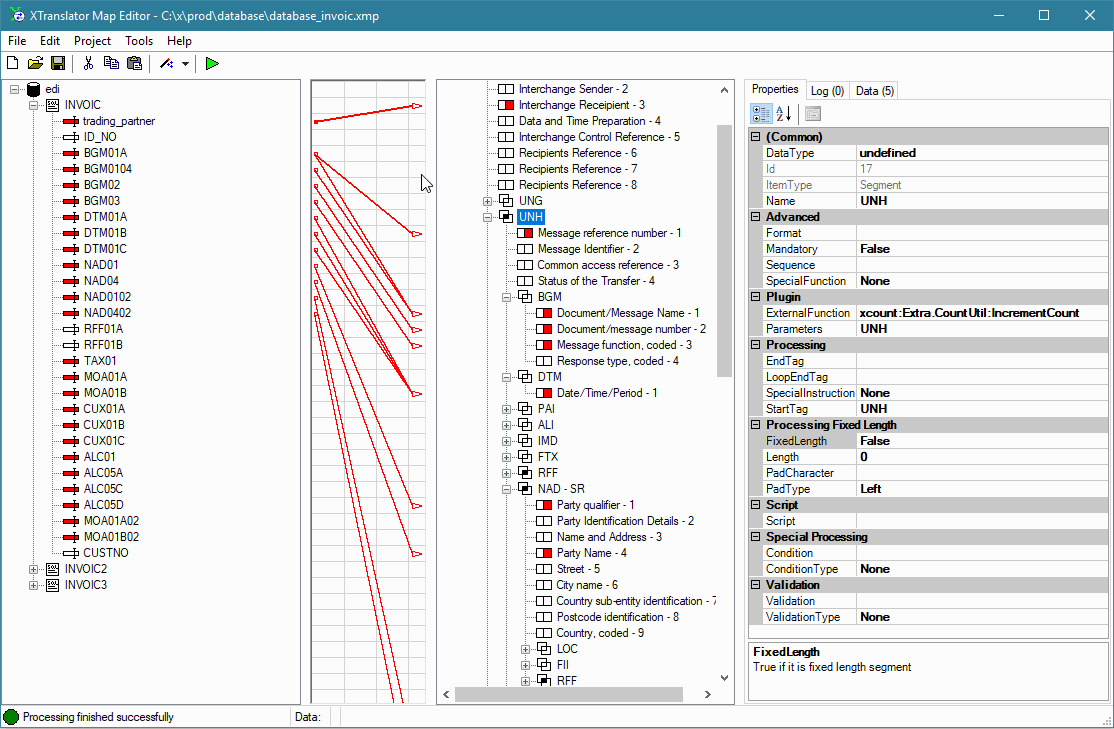The height and width of the screenshot is (729, 1114).
Task: Select Interchange Control Reference - 5
Action: click(599, 137)
